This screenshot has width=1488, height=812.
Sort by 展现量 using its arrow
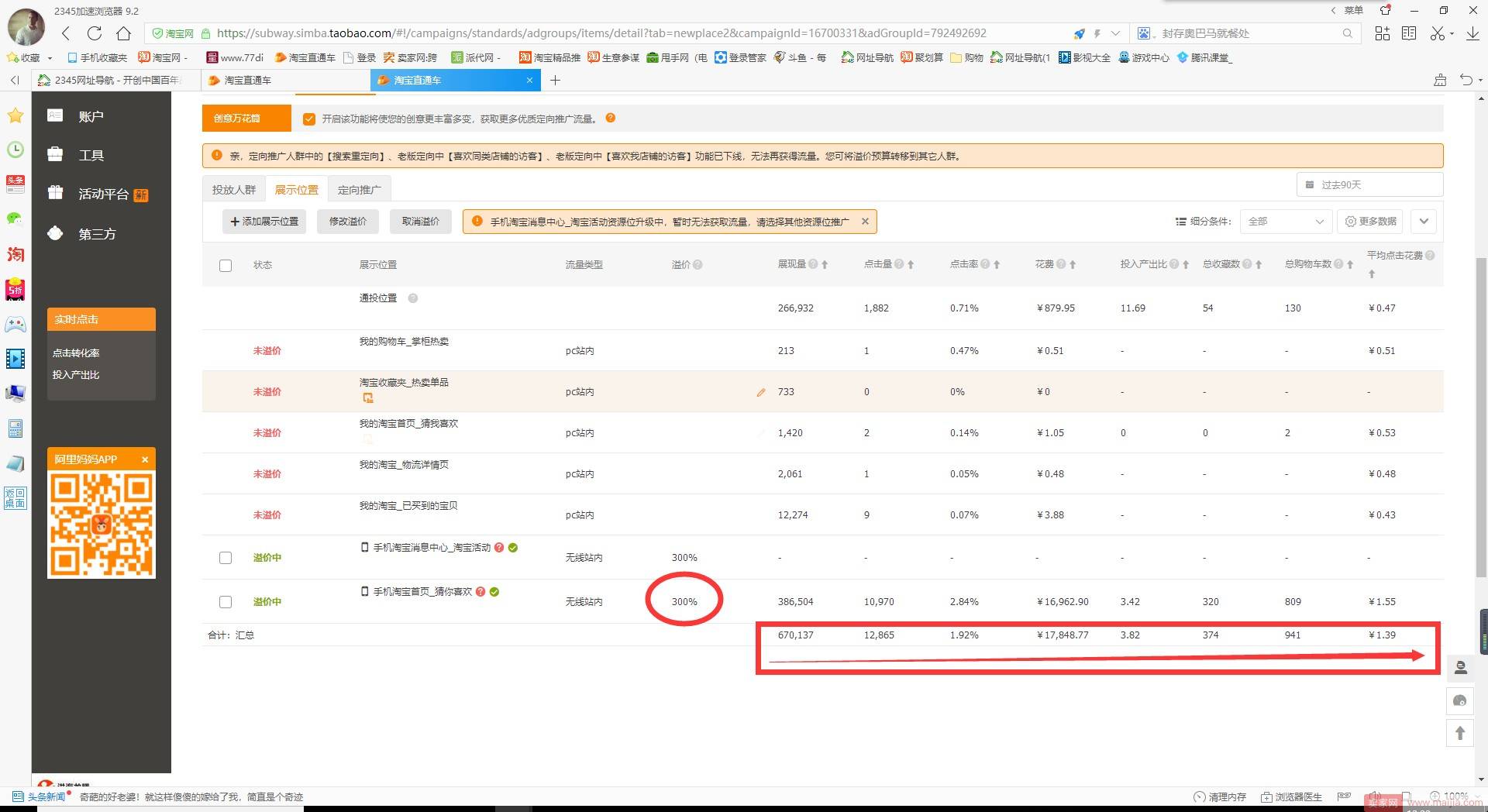(x=825, y=265)
